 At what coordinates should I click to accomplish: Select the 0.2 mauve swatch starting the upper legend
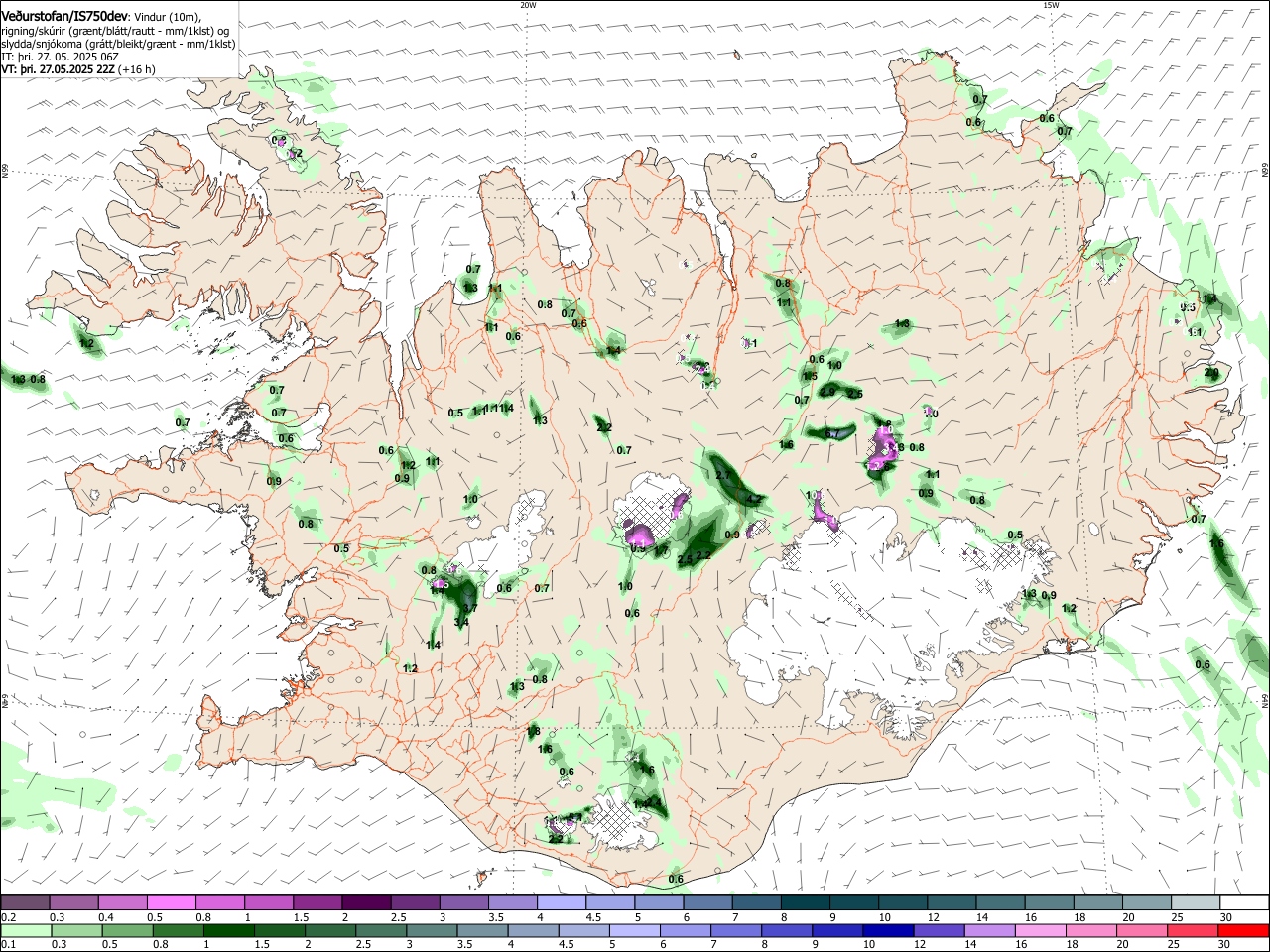[25, 903]
